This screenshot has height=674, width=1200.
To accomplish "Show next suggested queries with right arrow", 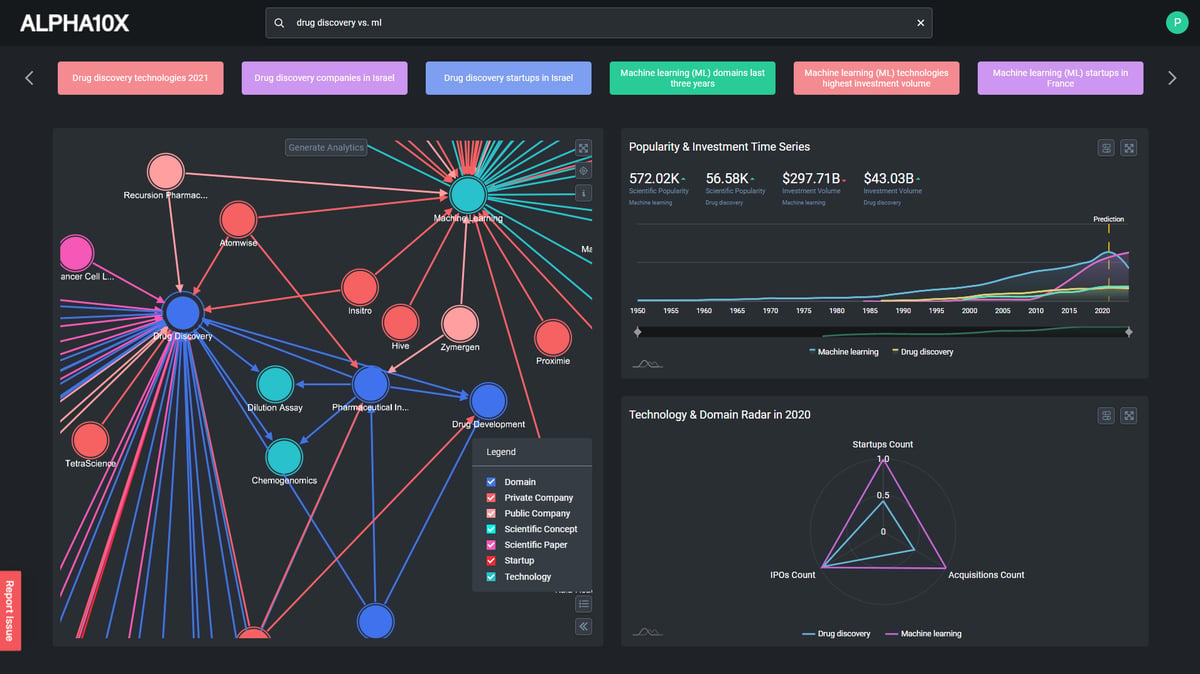I will click(1172, 78).
